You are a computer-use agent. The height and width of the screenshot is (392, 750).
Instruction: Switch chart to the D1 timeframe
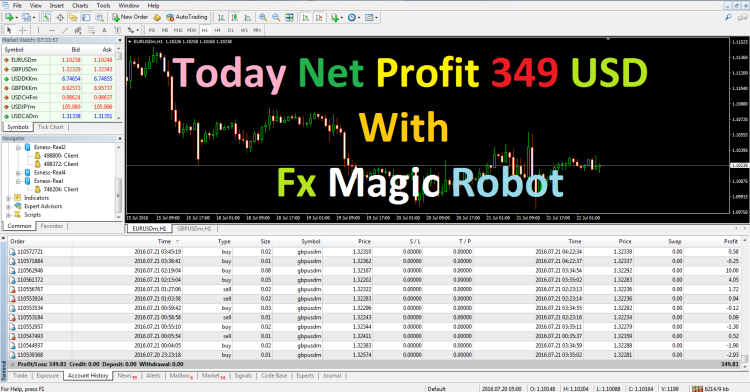click(x=231, y=30)
